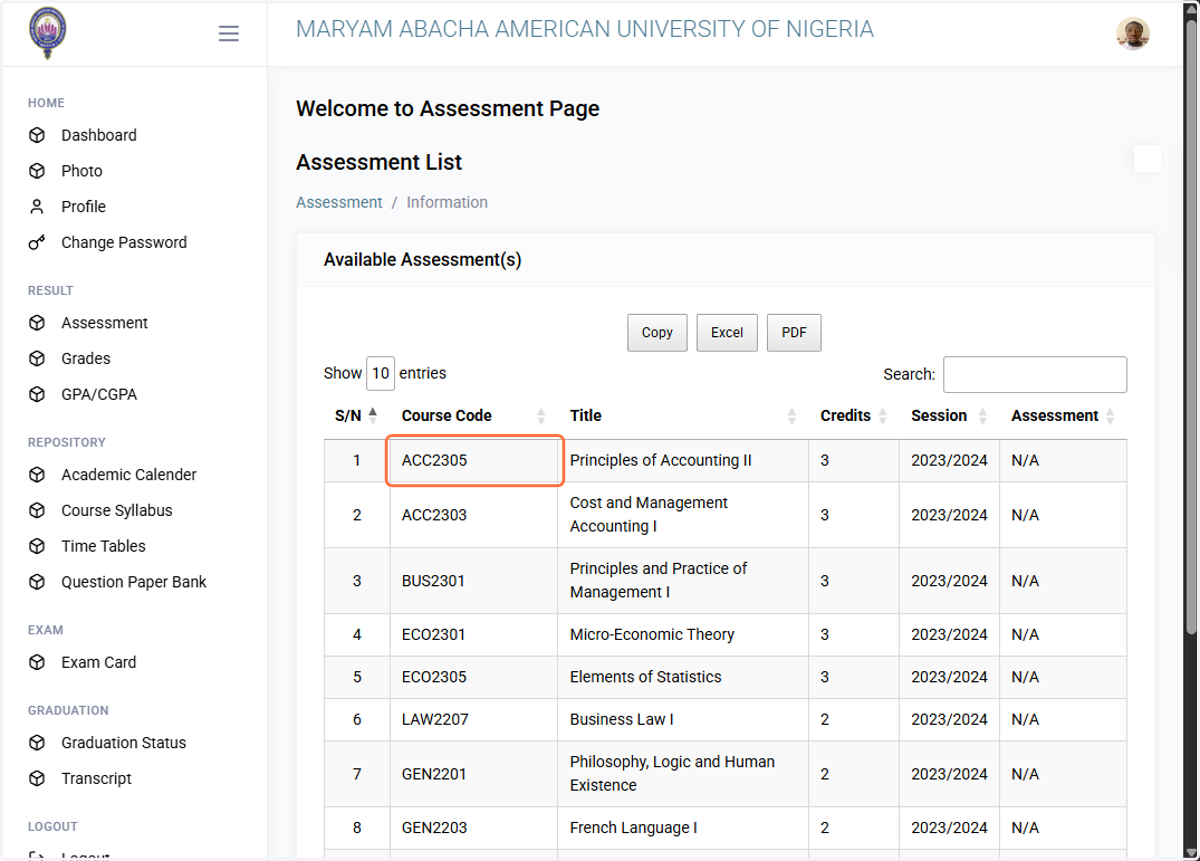The height and width of the screenshot is (861, 1200).
Task: Open Academic Calender in Repository
Action: click(129, 475)
